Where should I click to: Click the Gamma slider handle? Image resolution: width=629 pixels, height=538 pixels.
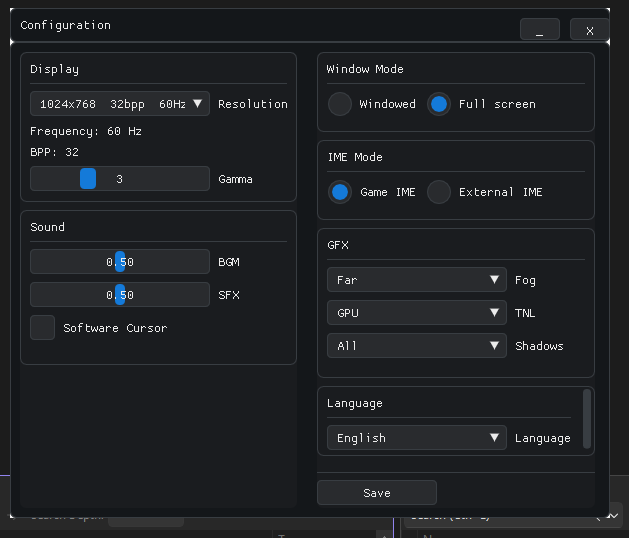point(88,179)
